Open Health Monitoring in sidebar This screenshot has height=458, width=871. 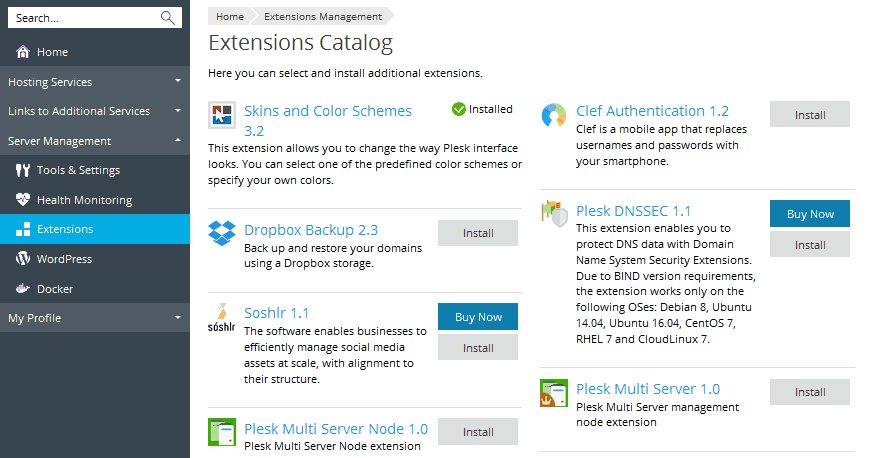[x=84, y=200]
